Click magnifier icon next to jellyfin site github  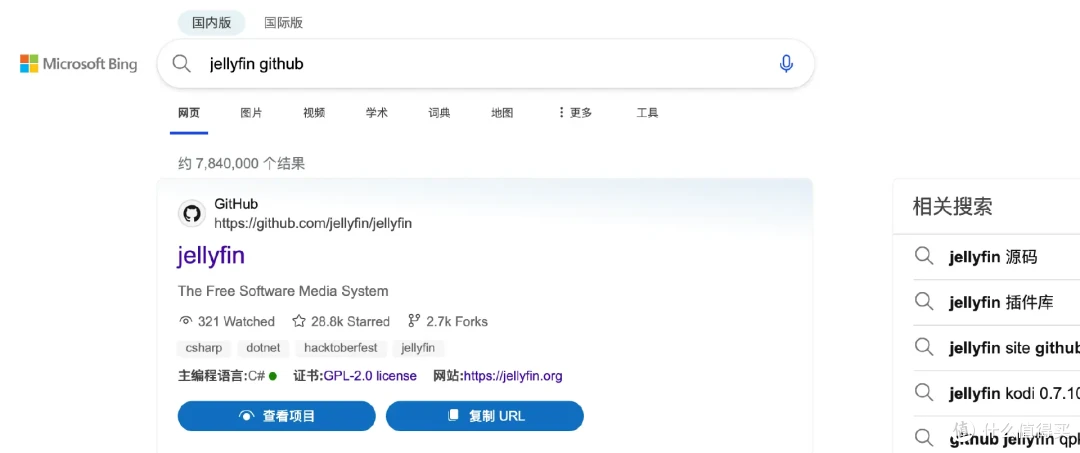click(924, 347)
